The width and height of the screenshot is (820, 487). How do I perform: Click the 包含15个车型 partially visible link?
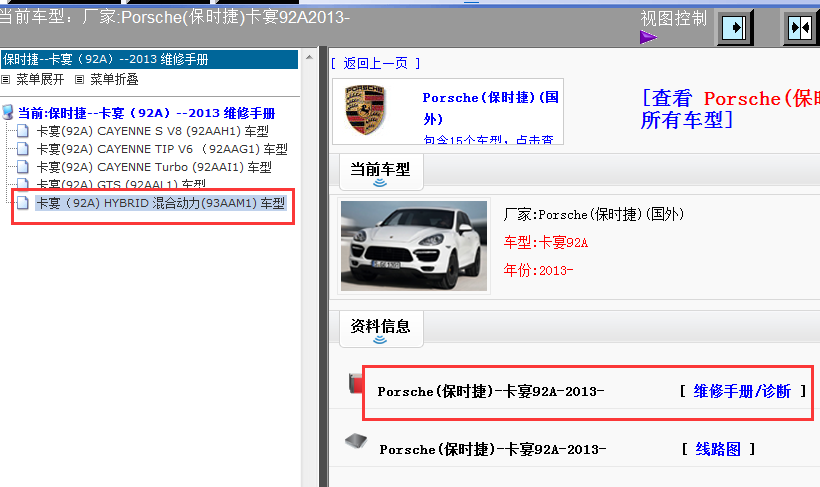[488, 139]
